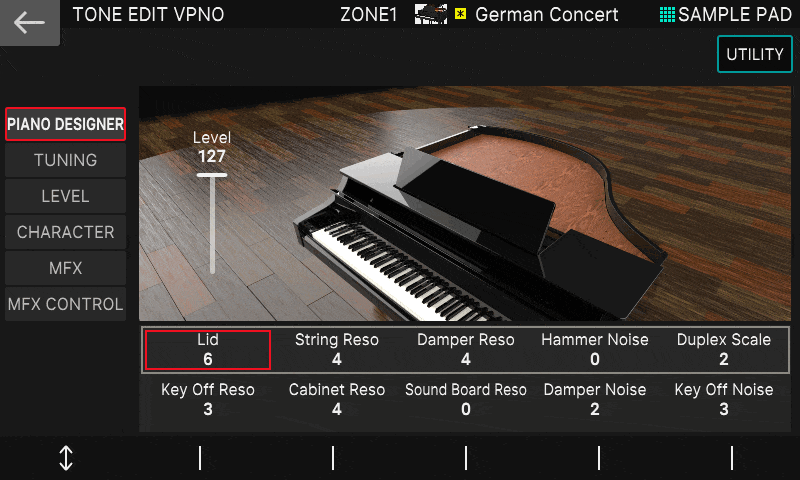Click the grand piano tone icon
Viewport: 800px width, 480px height.
click(431, 14)
